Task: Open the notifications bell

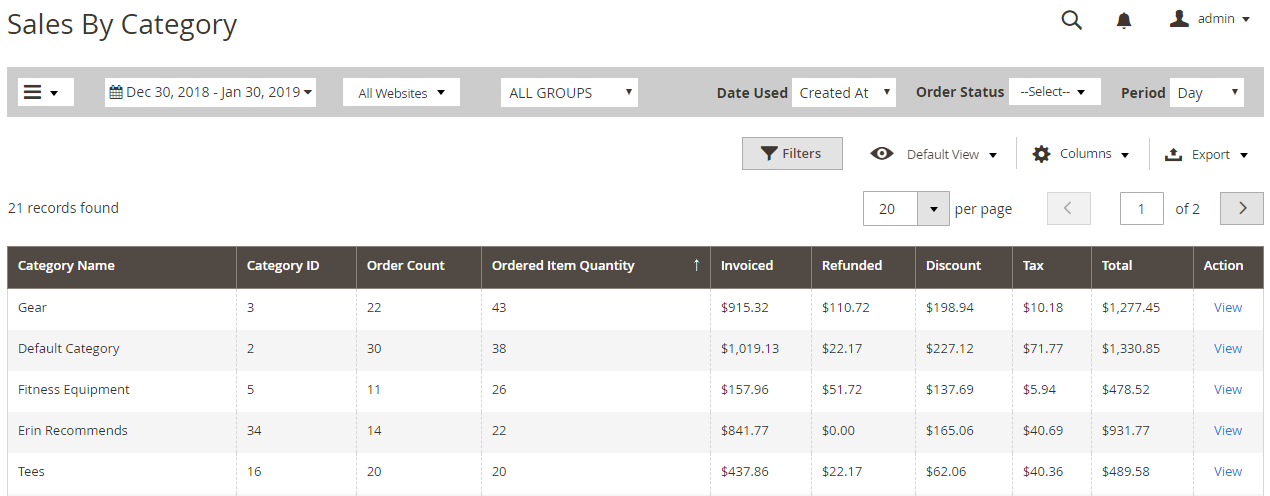Action: (1124, 20)
